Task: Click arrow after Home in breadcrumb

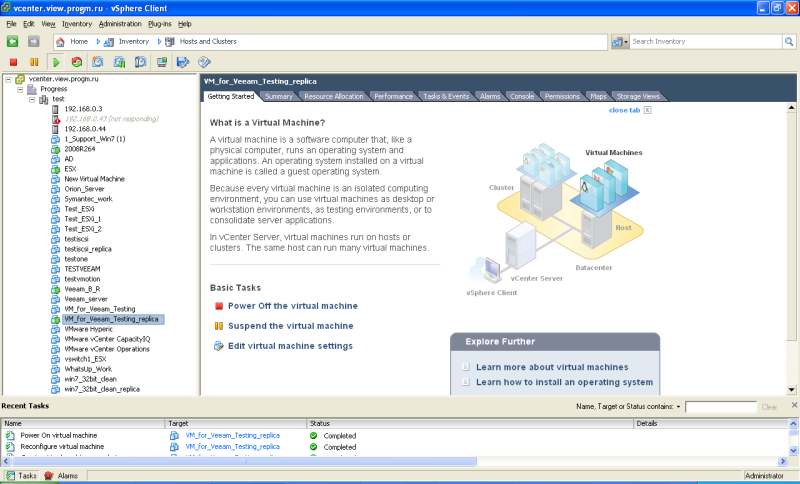Action: 98,42
